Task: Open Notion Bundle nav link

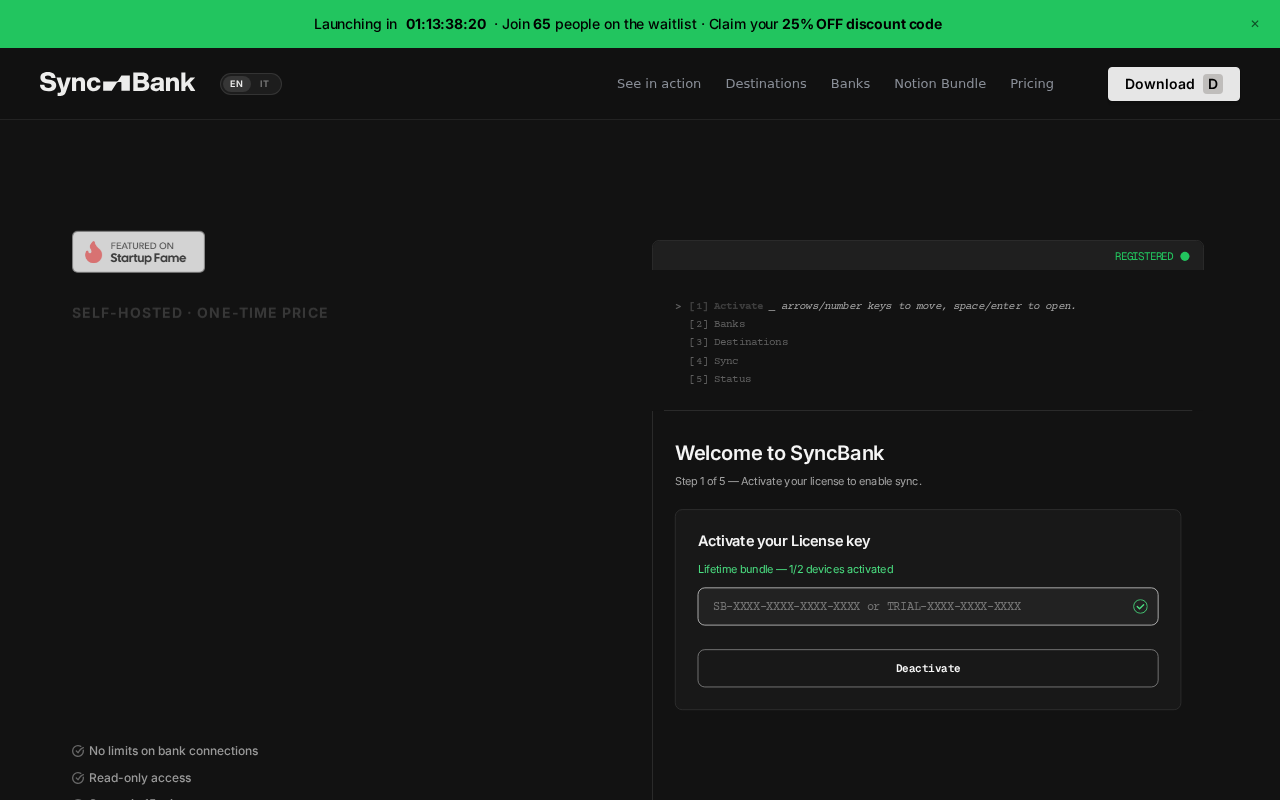Action: (940, 84)
